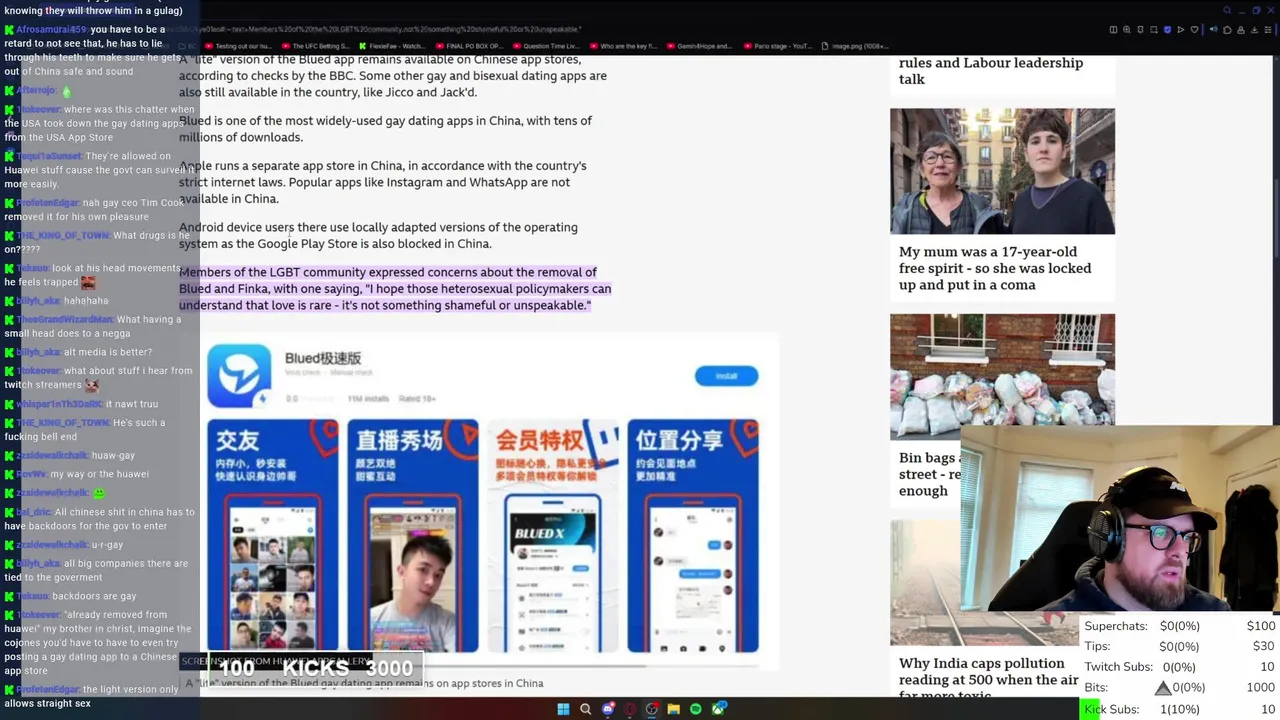Click the blue Install button for Blued
Screen dimensions: 1280x720
[726, 376]
